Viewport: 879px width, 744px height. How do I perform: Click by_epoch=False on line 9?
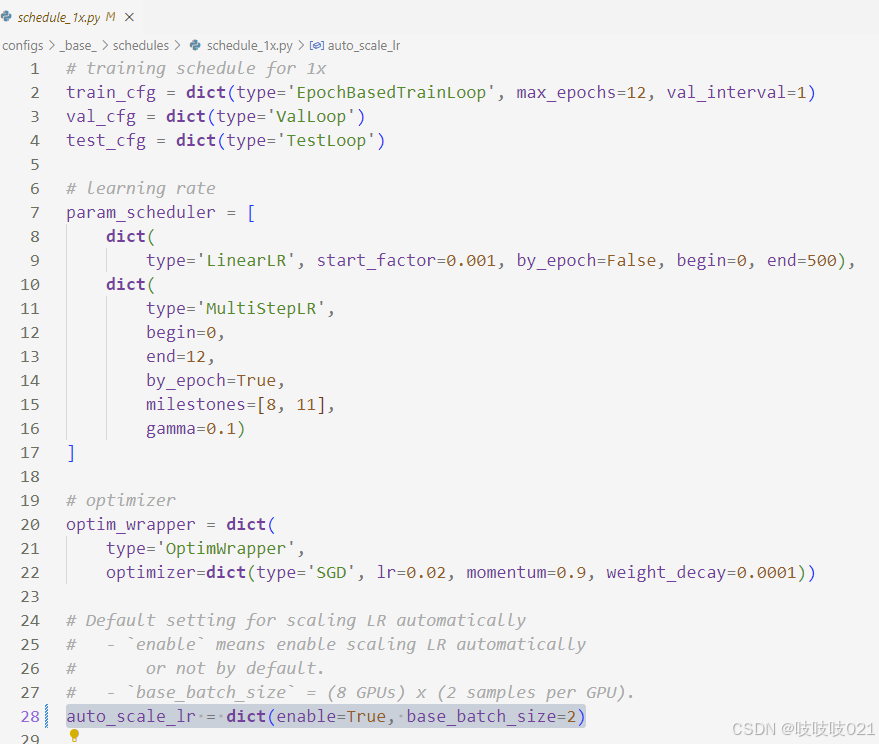pos(586,260)
